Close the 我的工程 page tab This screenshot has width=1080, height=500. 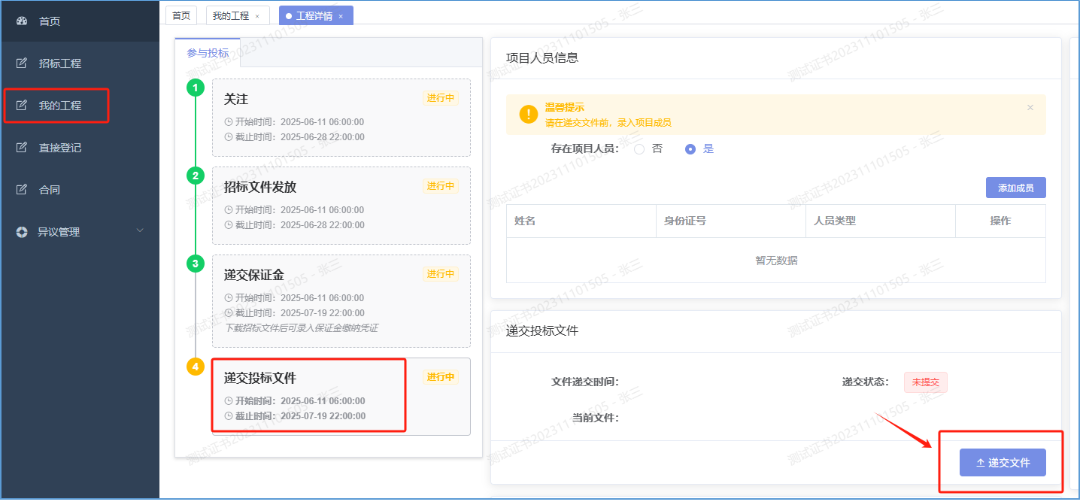click(258, 16)
